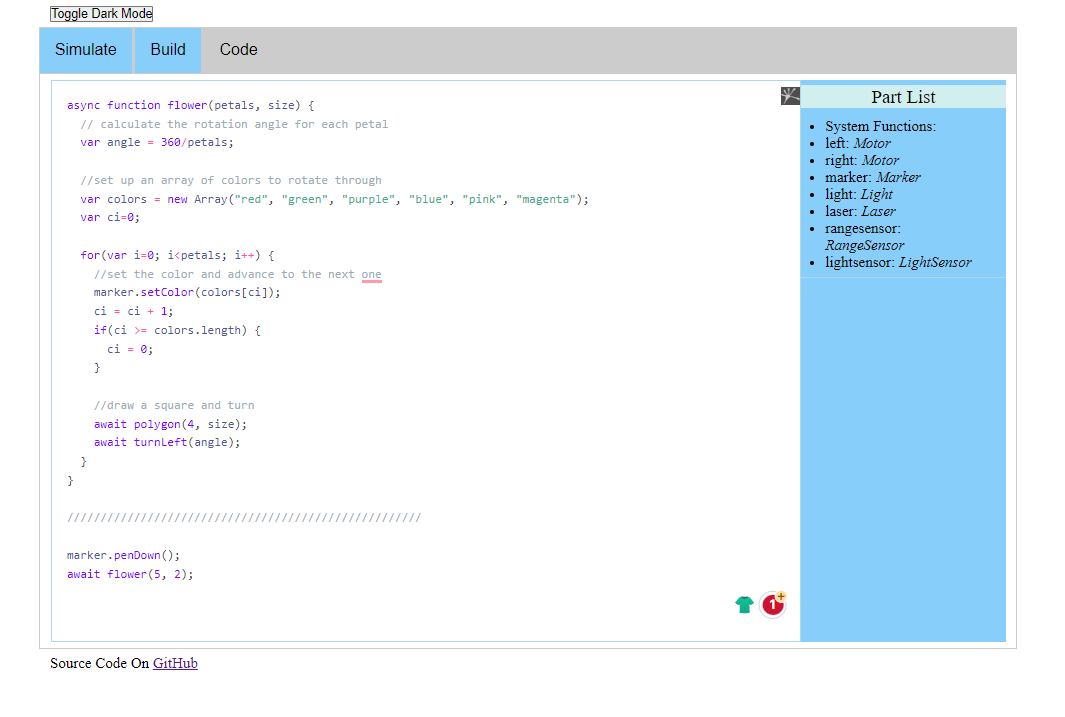Switch to the Build tab

[x=168, y=50]
